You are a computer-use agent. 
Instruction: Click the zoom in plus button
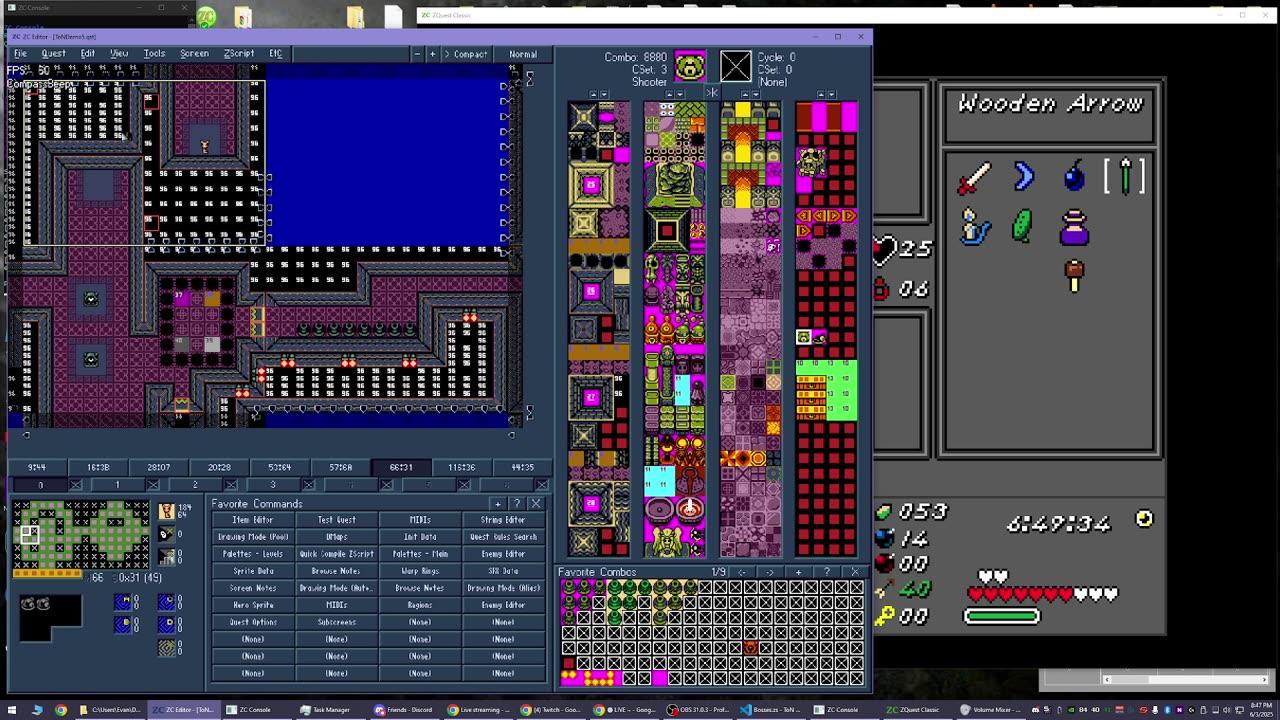coord(432,54)
